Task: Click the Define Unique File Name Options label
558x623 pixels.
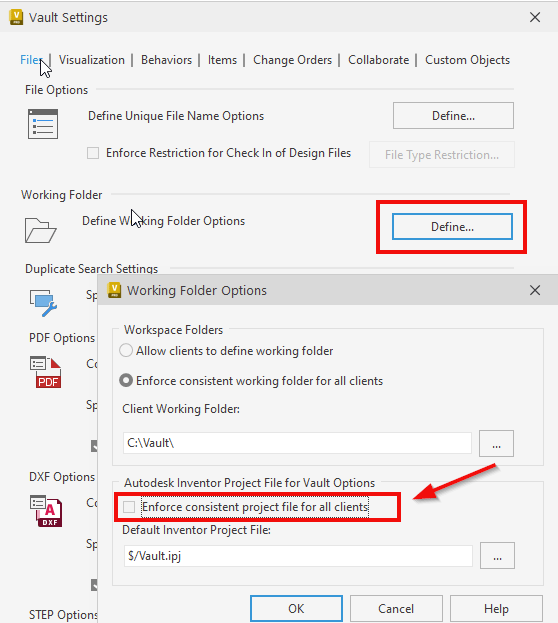Action: point(176,116)
